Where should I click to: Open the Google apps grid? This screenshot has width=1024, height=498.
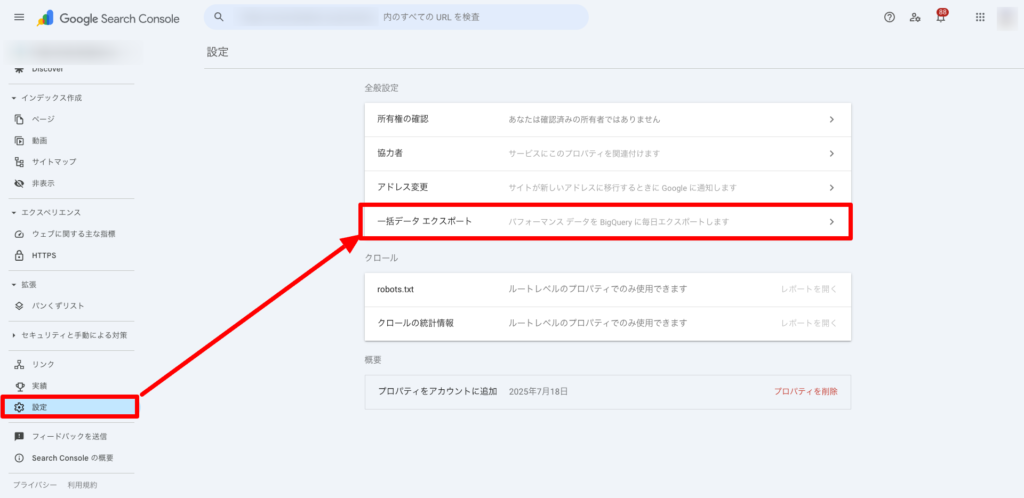coord(980,18)
